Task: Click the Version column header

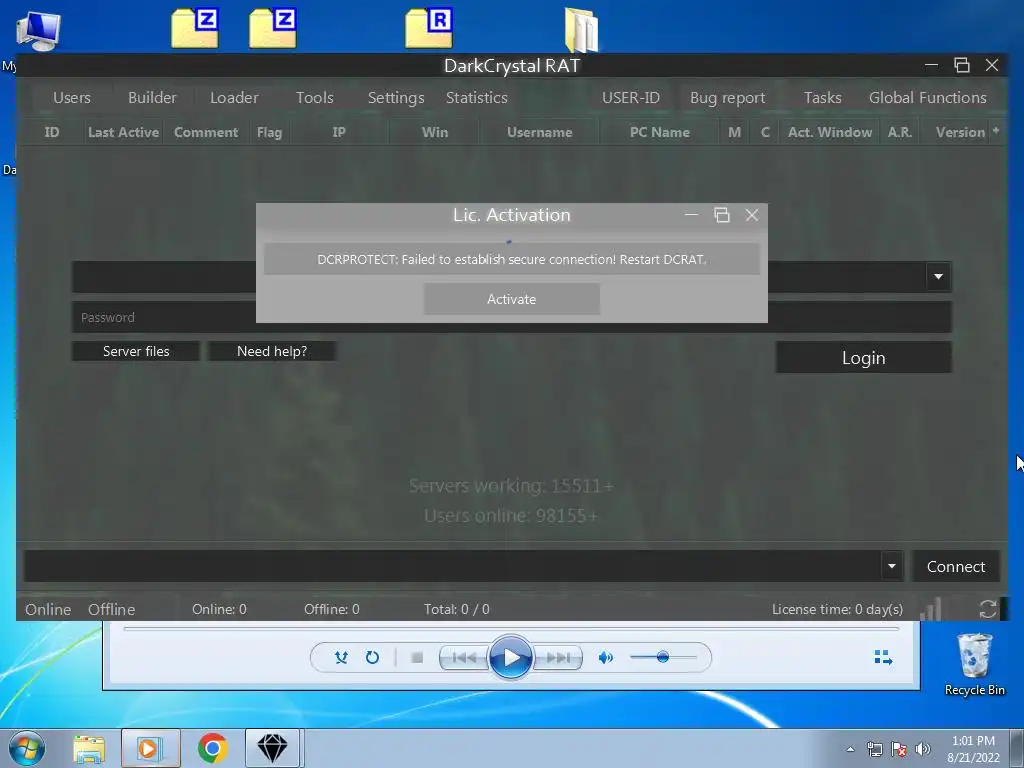Action: pyautogui.click(x=960, y=132)
